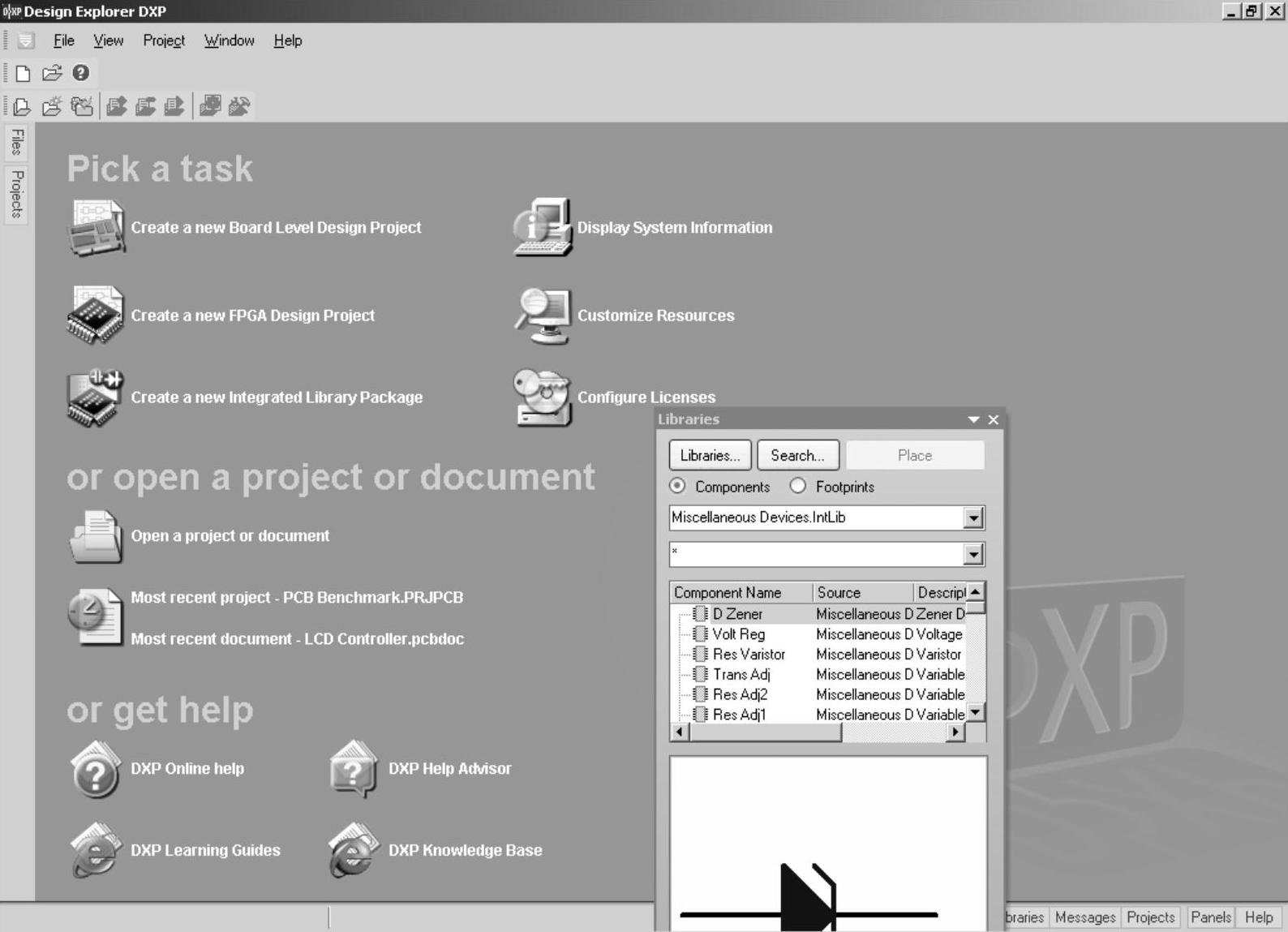Screen dimensions: 1288x932
Task: Open the Project menu
Action: click(164, 41)
